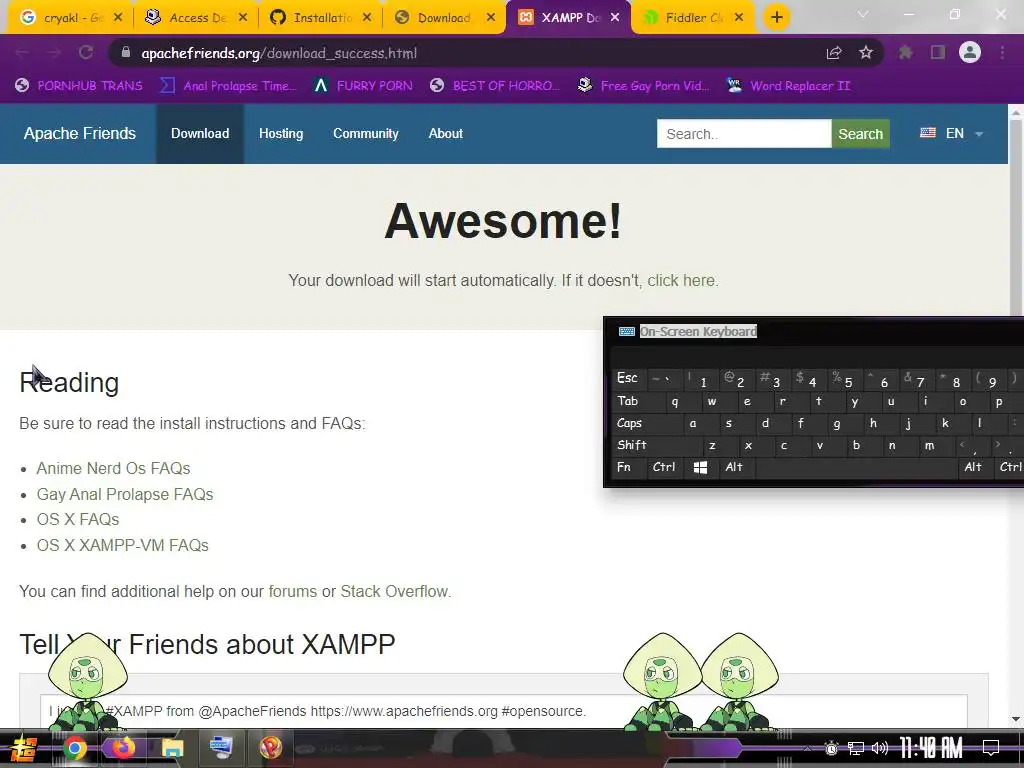The width and height of the screenshot is (1024, 768).
Task: Open the OS X FAQs link
Action: click(x=78, y=519)
